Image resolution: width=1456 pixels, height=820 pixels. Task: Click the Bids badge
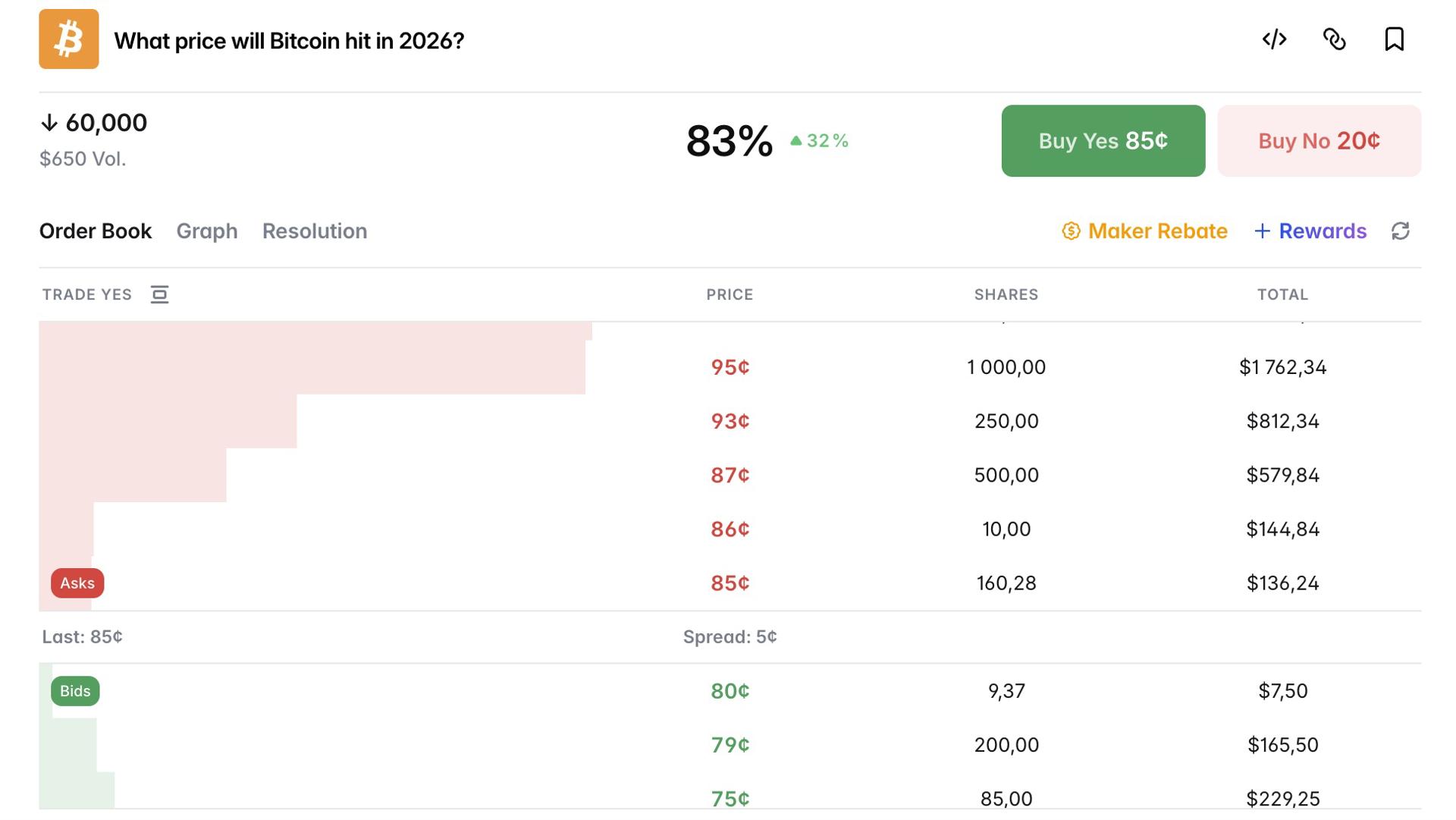pyautogui.click(x=75, y=691)
